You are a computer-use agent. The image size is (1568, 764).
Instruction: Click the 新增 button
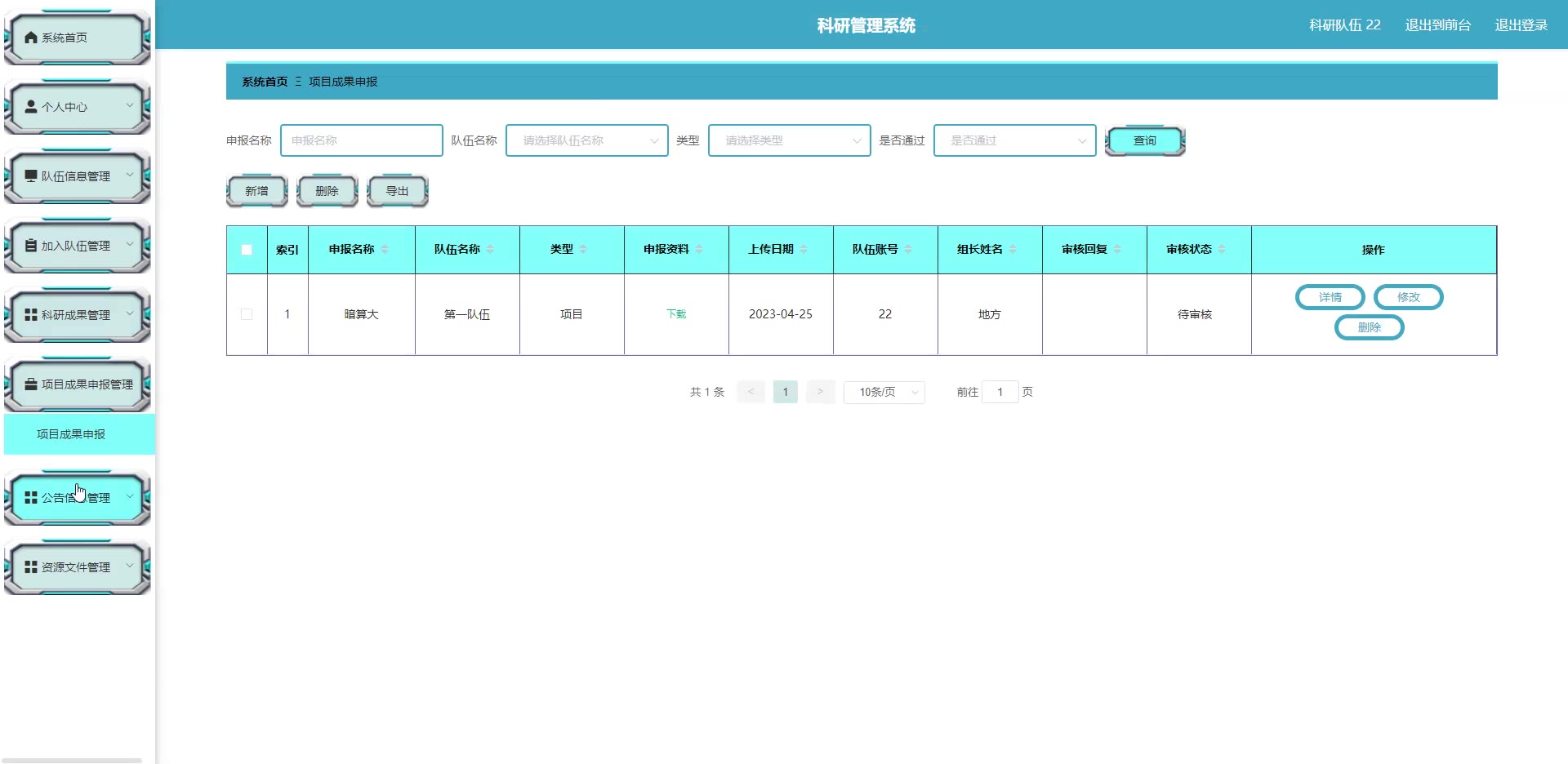pyautogui.click(x=257, y=191)
